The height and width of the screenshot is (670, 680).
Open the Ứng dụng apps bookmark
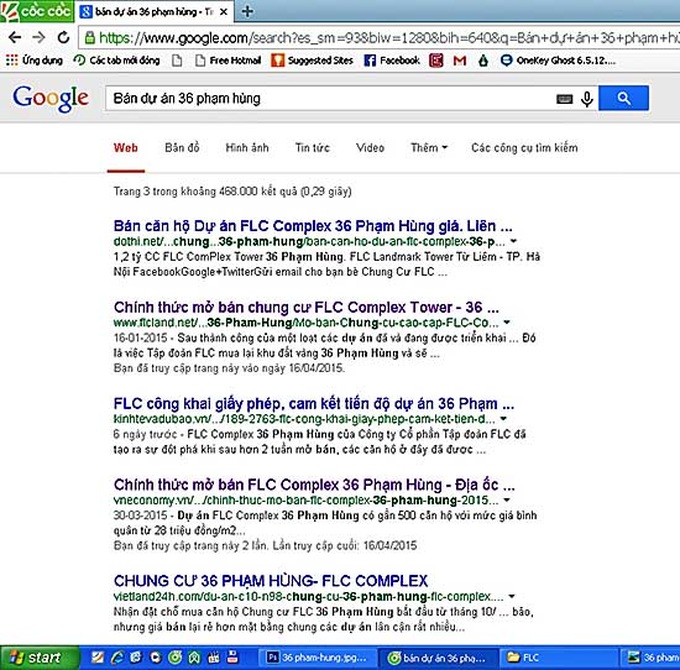(34, 60)
